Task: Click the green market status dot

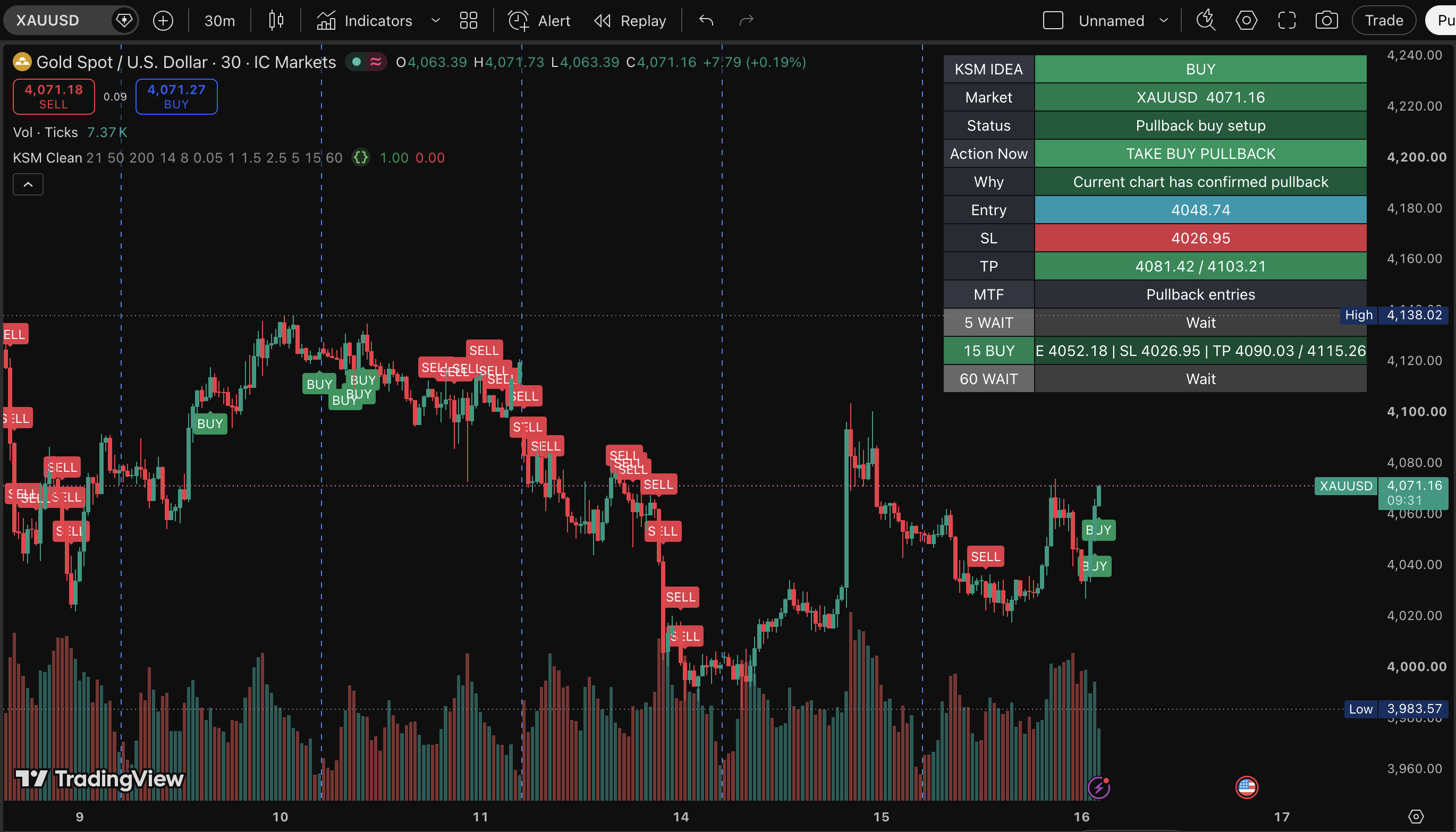Action: pos(357,62)
